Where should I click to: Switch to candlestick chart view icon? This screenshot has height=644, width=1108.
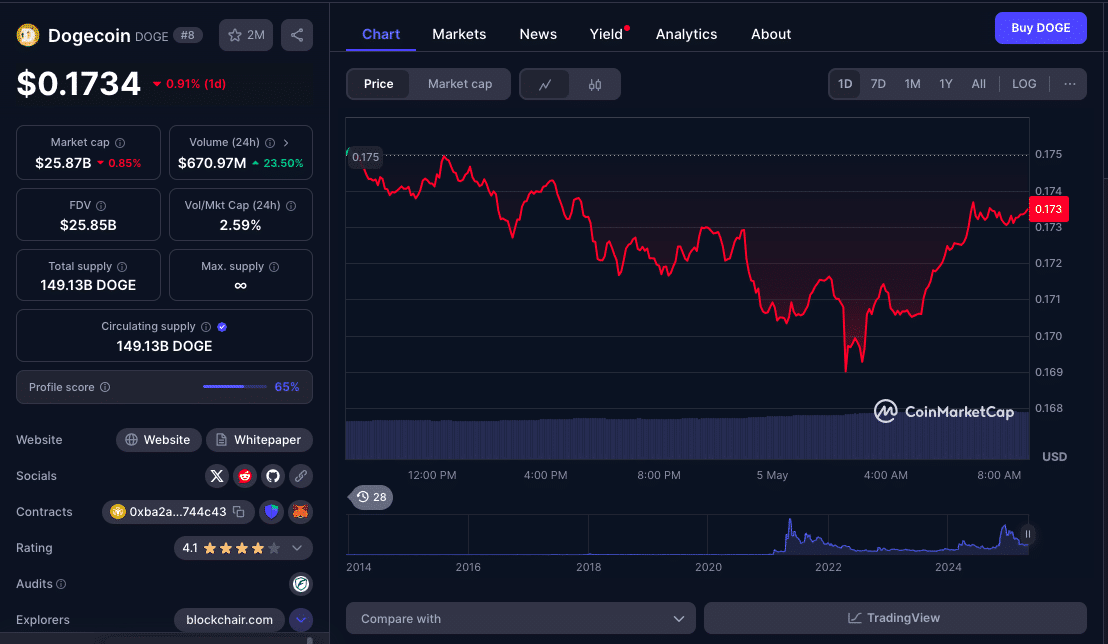coord(595,85)
